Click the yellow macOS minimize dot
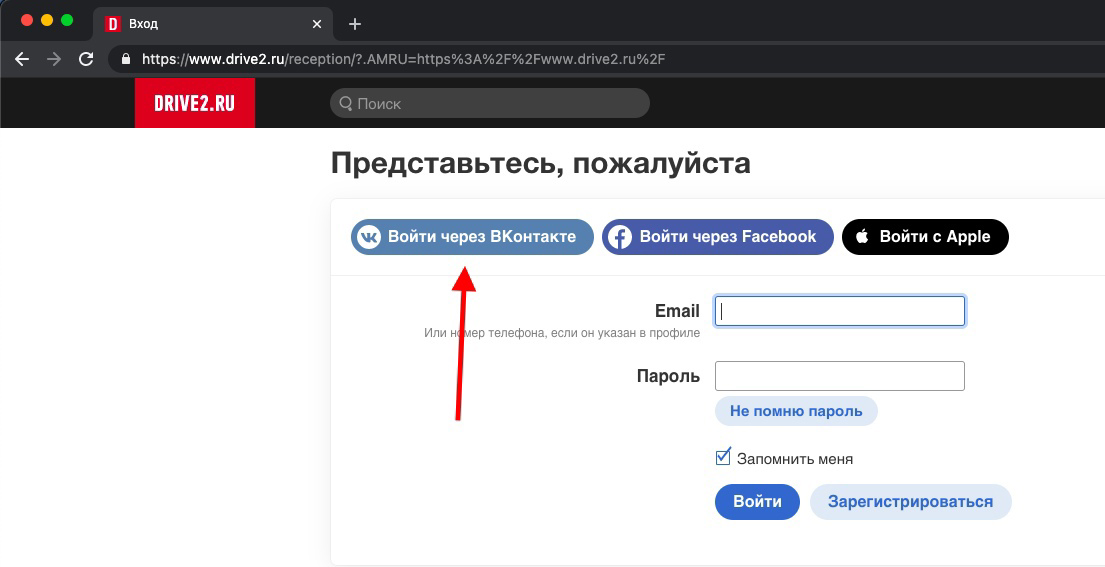The height and width of the screenshot is (567, 1105). pos(47,20)
